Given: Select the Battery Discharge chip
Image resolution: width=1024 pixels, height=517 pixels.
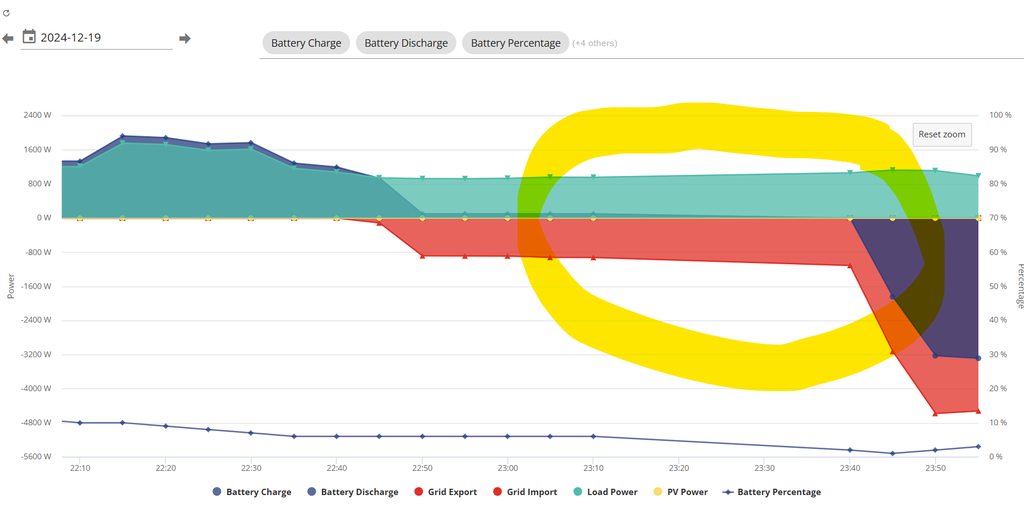Looking at the screenshot, I should [x=406, y=43].
